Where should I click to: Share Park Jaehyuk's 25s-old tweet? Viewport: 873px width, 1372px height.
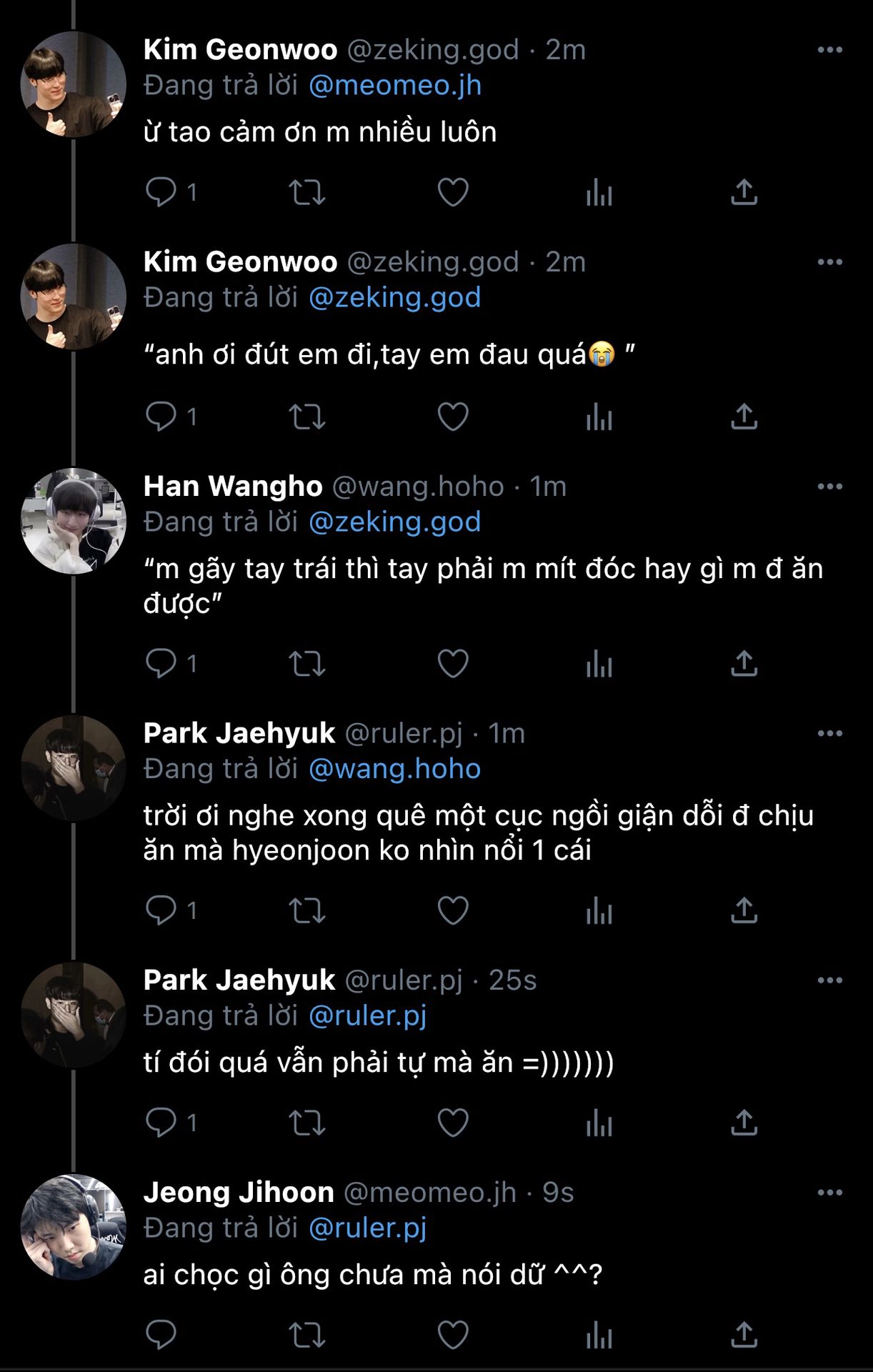click(744, 1123)
